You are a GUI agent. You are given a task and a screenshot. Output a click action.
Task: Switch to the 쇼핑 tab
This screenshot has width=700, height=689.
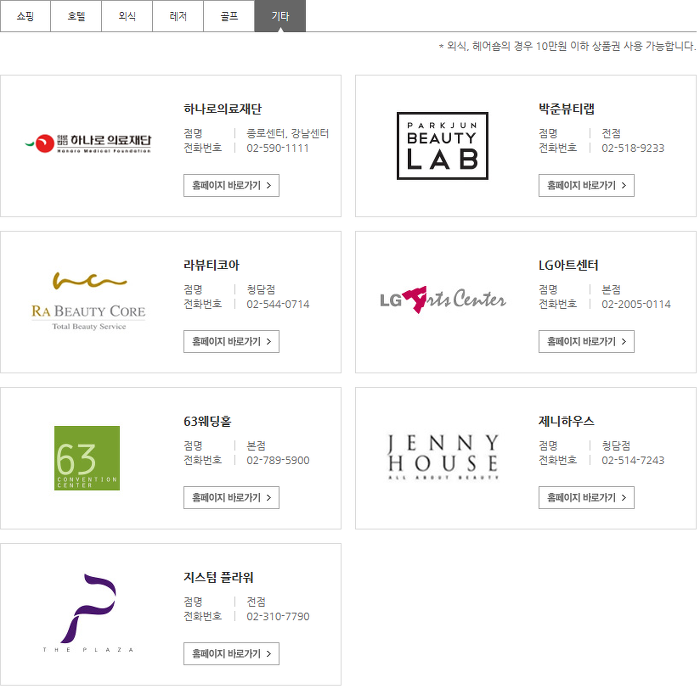25,16
